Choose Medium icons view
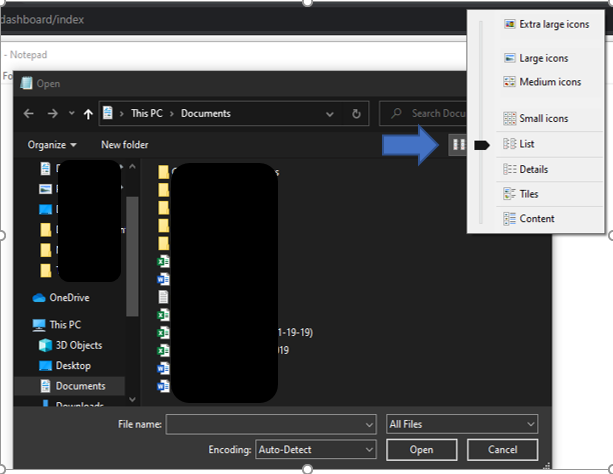Viewport: 613px width, 474px height. pyautogui.click(x=543, y=82)
